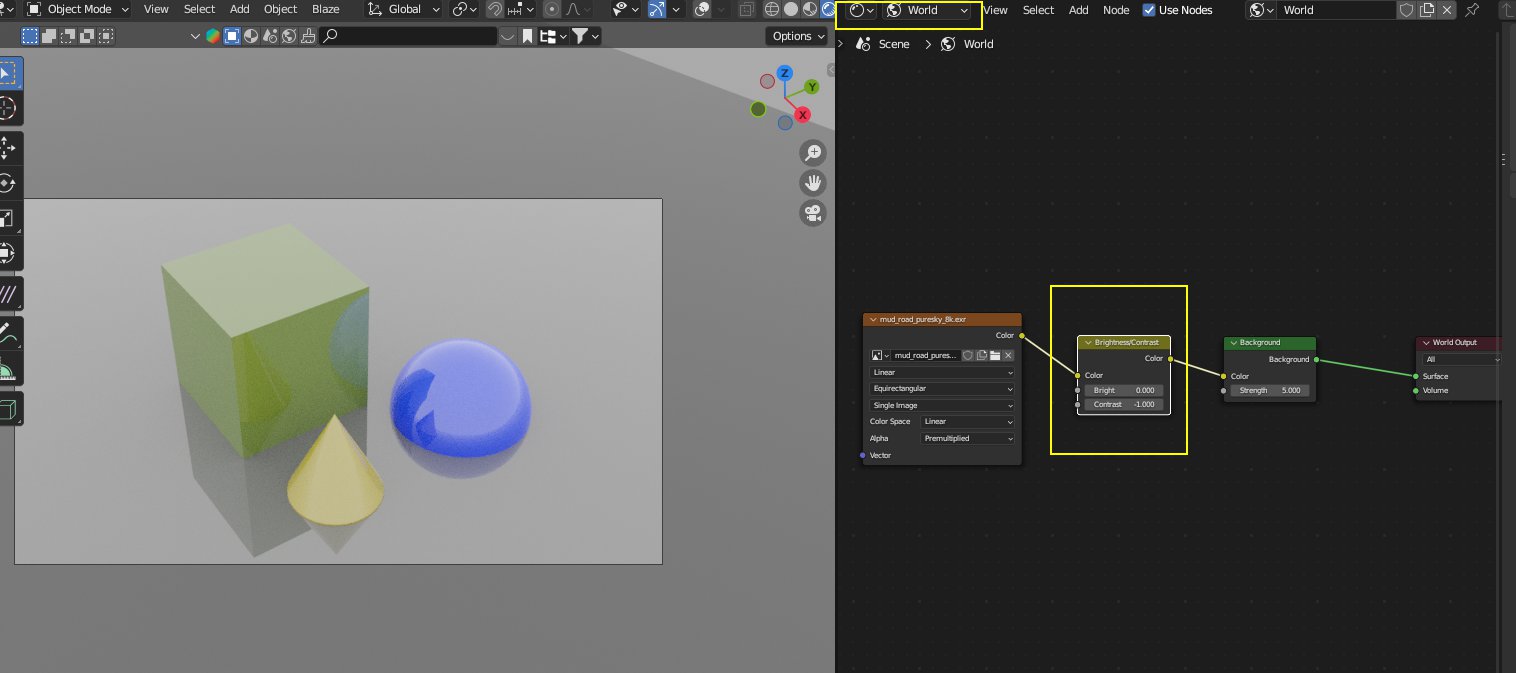
Task: Click World in the node editor breadcrumb
Action: (x=978, y=44)
